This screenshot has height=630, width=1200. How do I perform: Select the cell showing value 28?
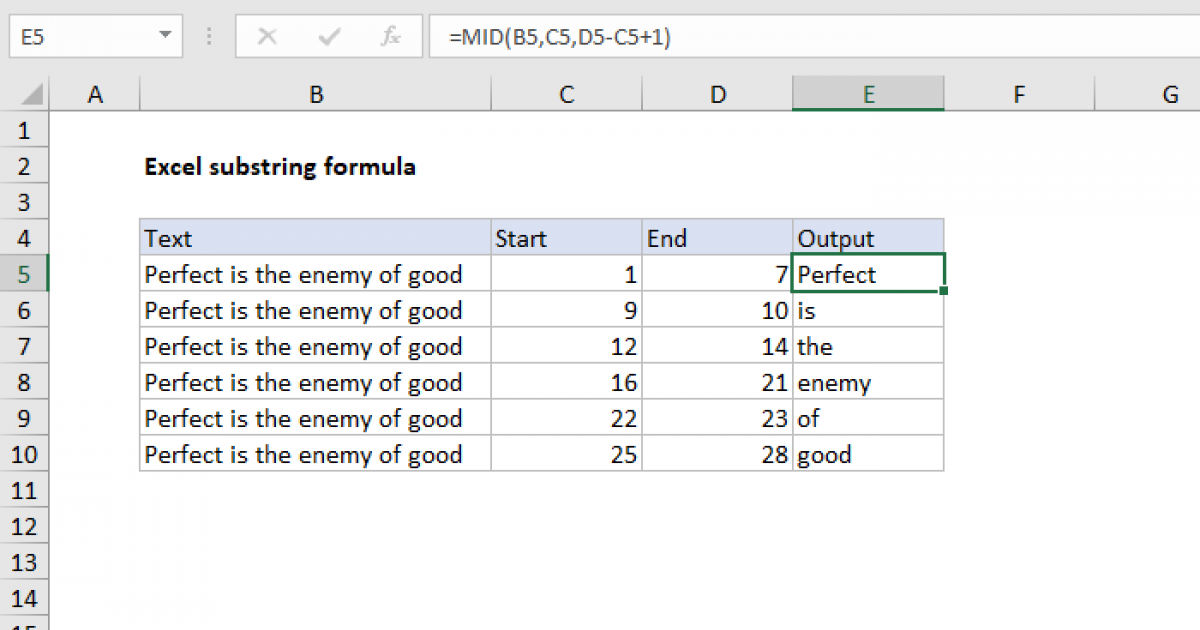click(x=717, y=454)
